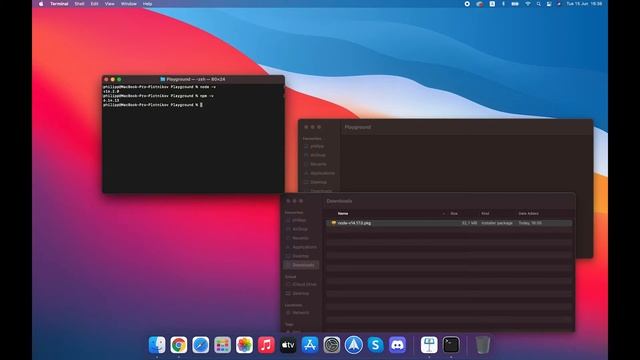Click the Bluetooth menu bar icon
The height and width of the screenshot is (360, 640).
503,4
